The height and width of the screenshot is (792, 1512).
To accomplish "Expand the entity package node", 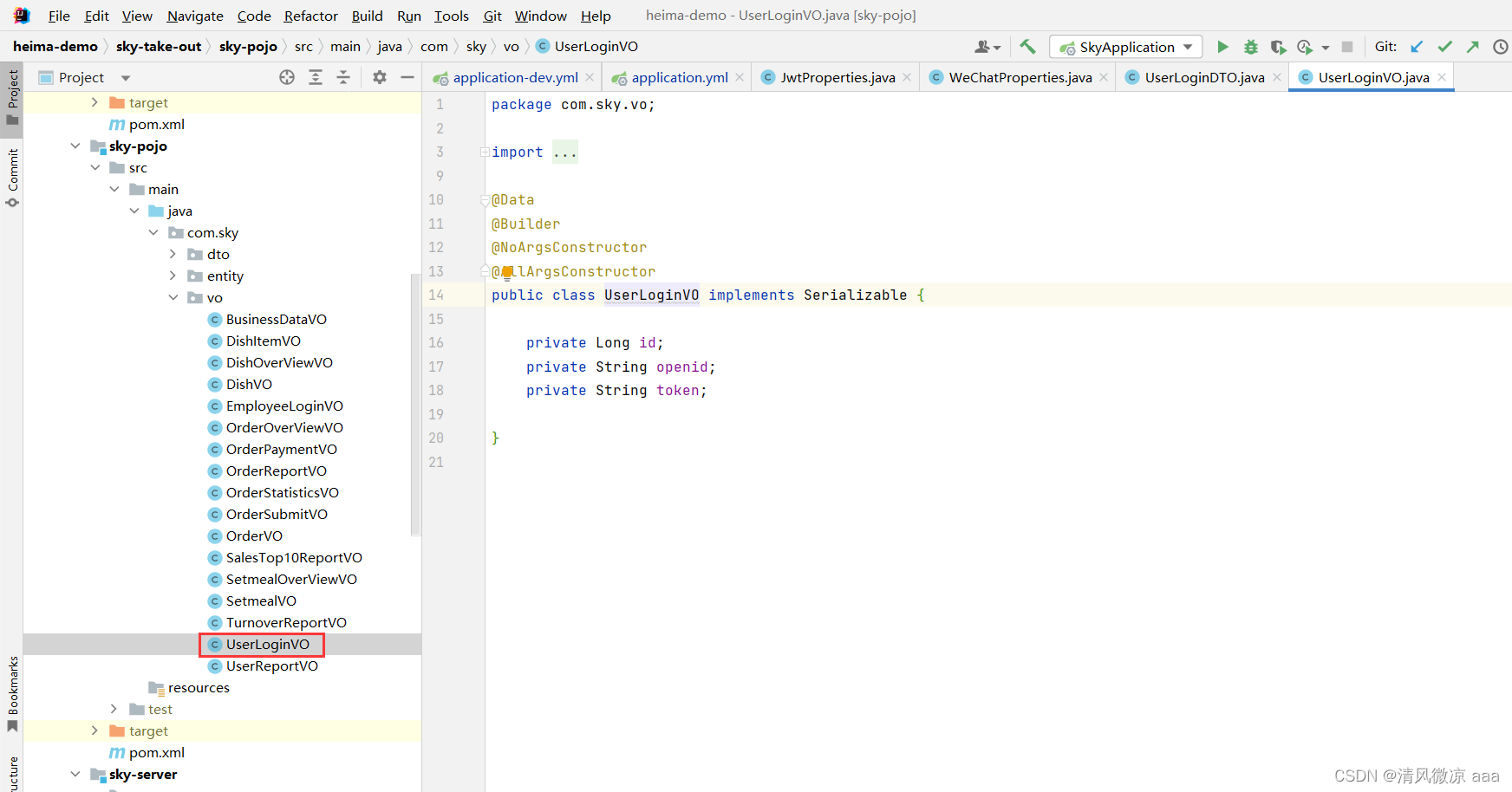I will pos(173,276).
